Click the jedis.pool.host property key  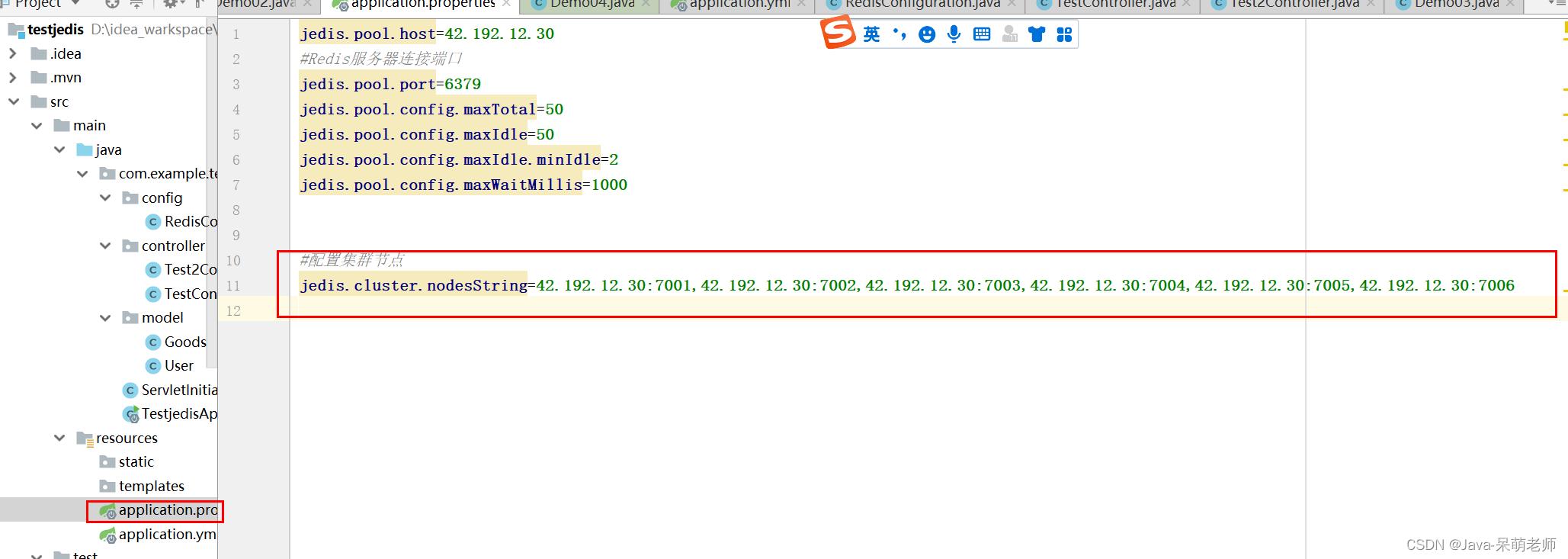[x=367, y=34]
